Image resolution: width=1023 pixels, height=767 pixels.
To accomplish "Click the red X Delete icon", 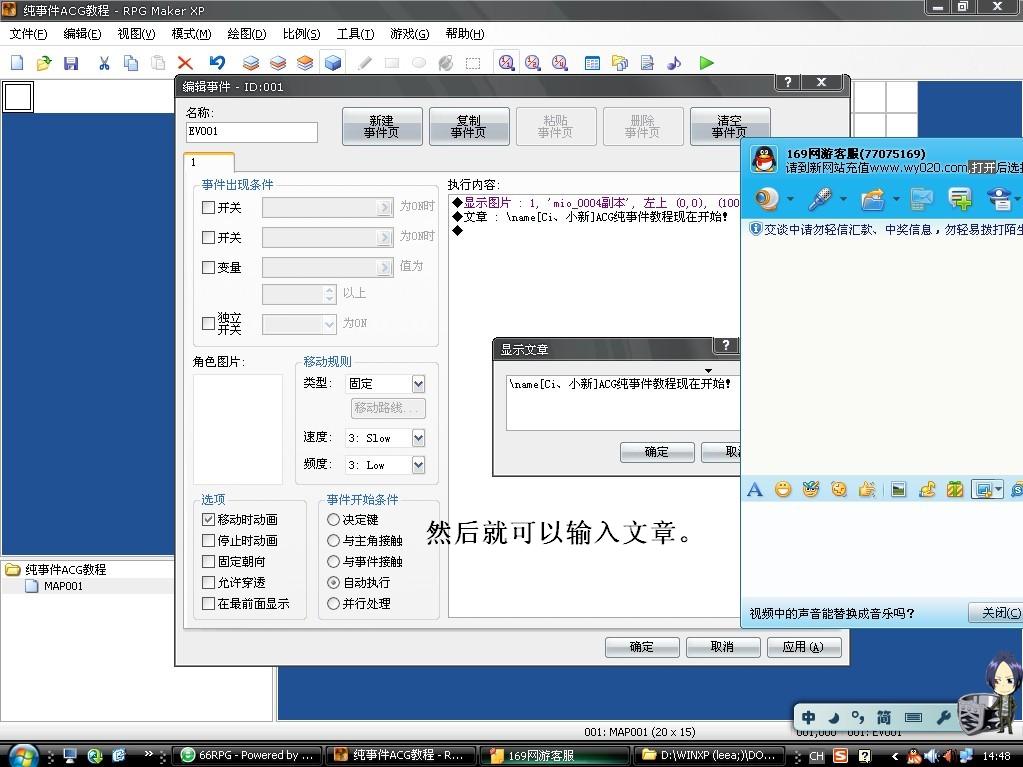I will 185,63.
